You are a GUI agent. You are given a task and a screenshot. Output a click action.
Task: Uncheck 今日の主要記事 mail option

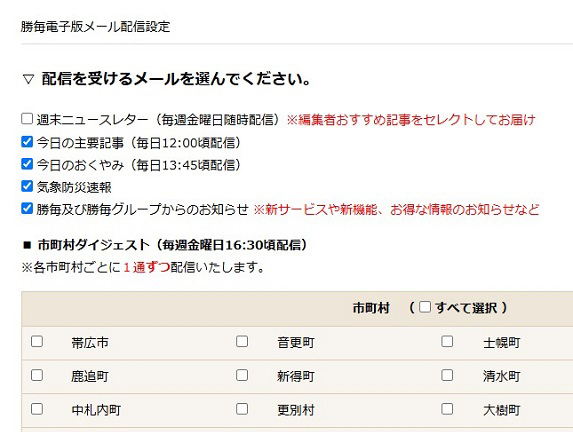[27, 141]
